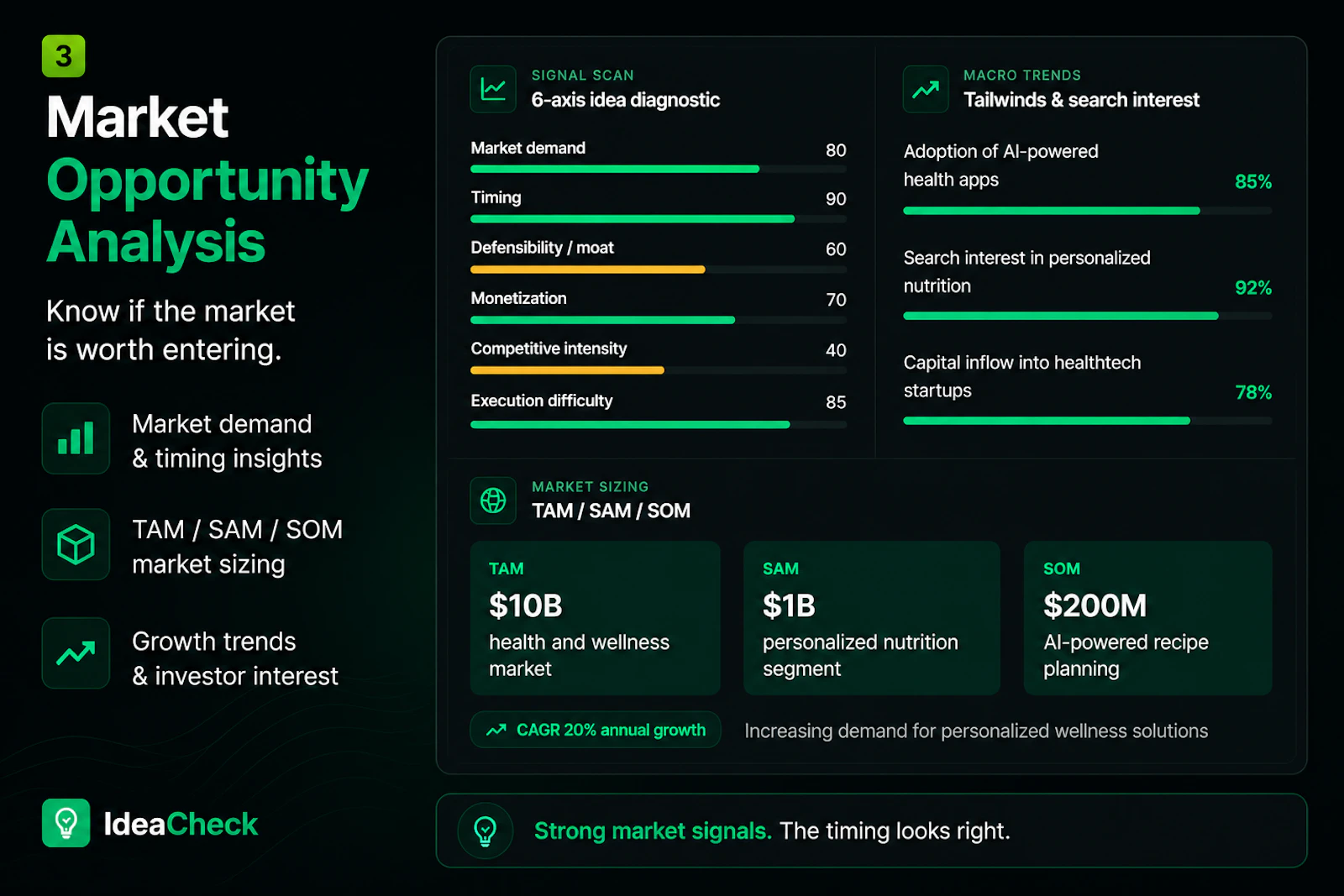This screenshot has width=1344, height=896.
Task: Click the Signal Scan line chart icon
Action: (493, 89)
